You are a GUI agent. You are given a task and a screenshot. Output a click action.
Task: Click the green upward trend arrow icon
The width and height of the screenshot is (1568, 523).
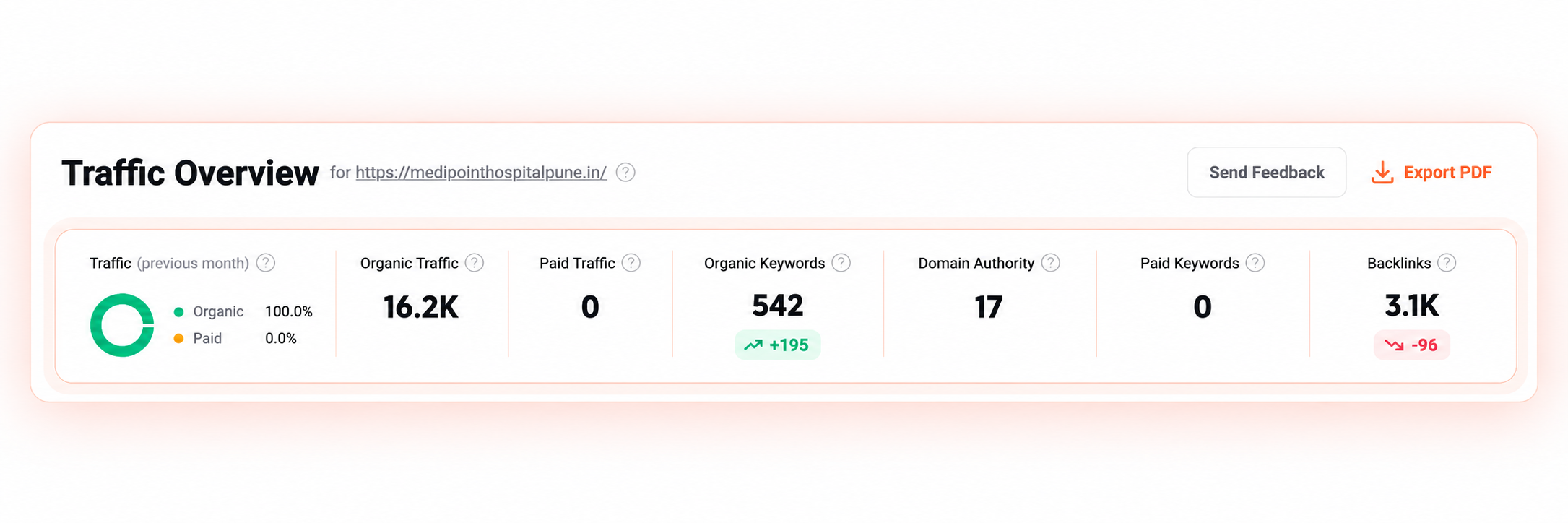pyautogui.click(x=753, y=345)
